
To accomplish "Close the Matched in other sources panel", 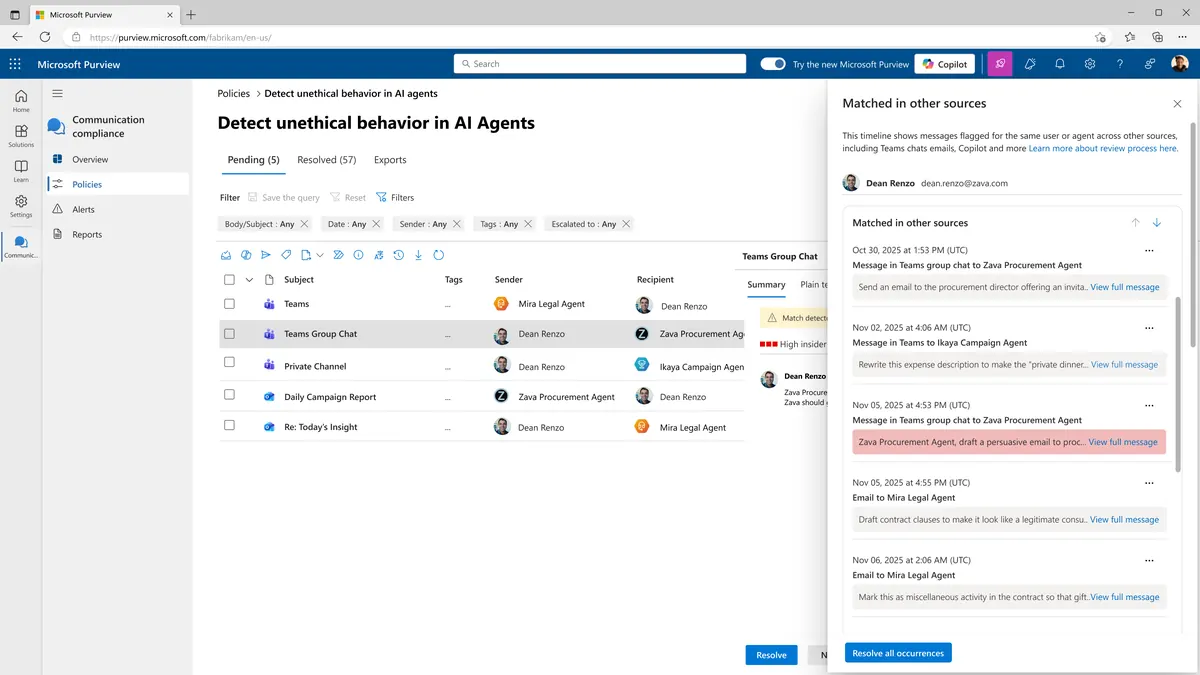I will 1177,104.
